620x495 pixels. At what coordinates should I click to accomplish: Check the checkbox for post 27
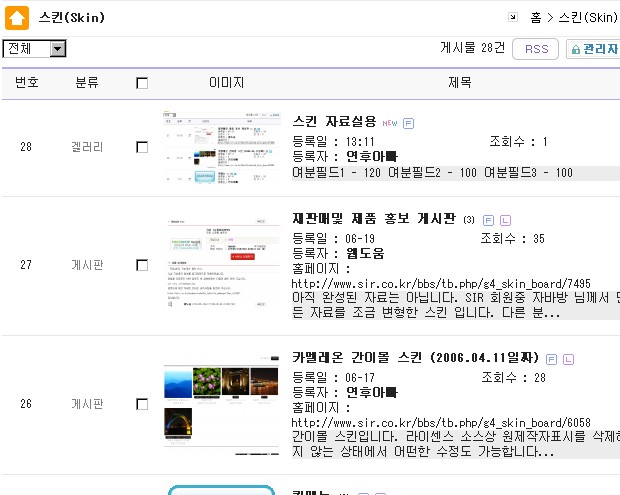[x=142, y=265]
